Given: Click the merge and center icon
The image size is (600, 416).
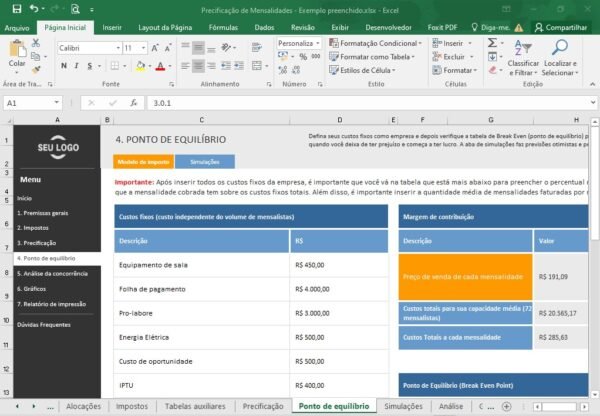Looking at the screenshot, I should tap(257, 66).
